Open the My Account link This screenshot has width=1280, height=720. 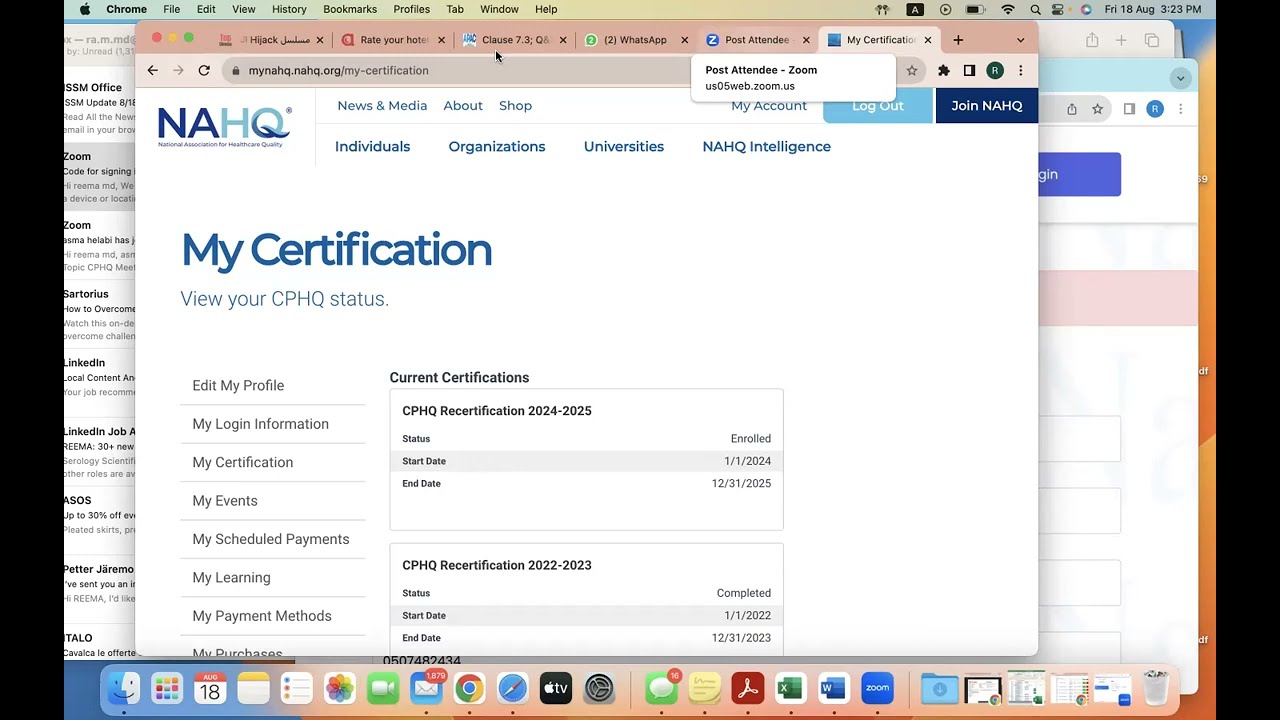click(769, 106)
